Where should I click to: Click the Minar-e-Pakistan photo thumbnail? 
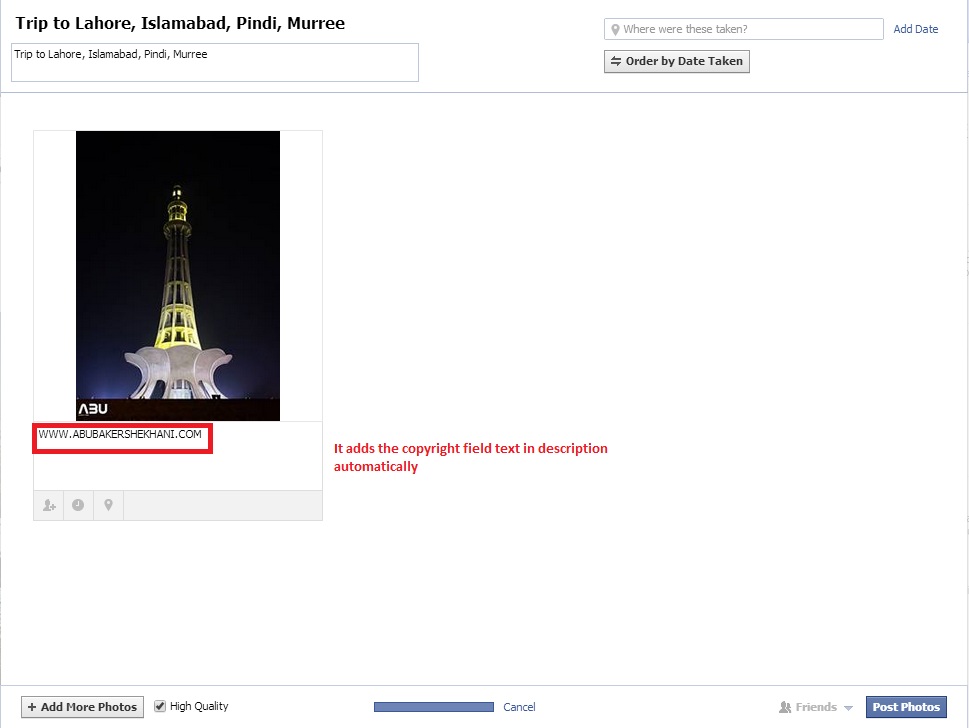(178, 276)
